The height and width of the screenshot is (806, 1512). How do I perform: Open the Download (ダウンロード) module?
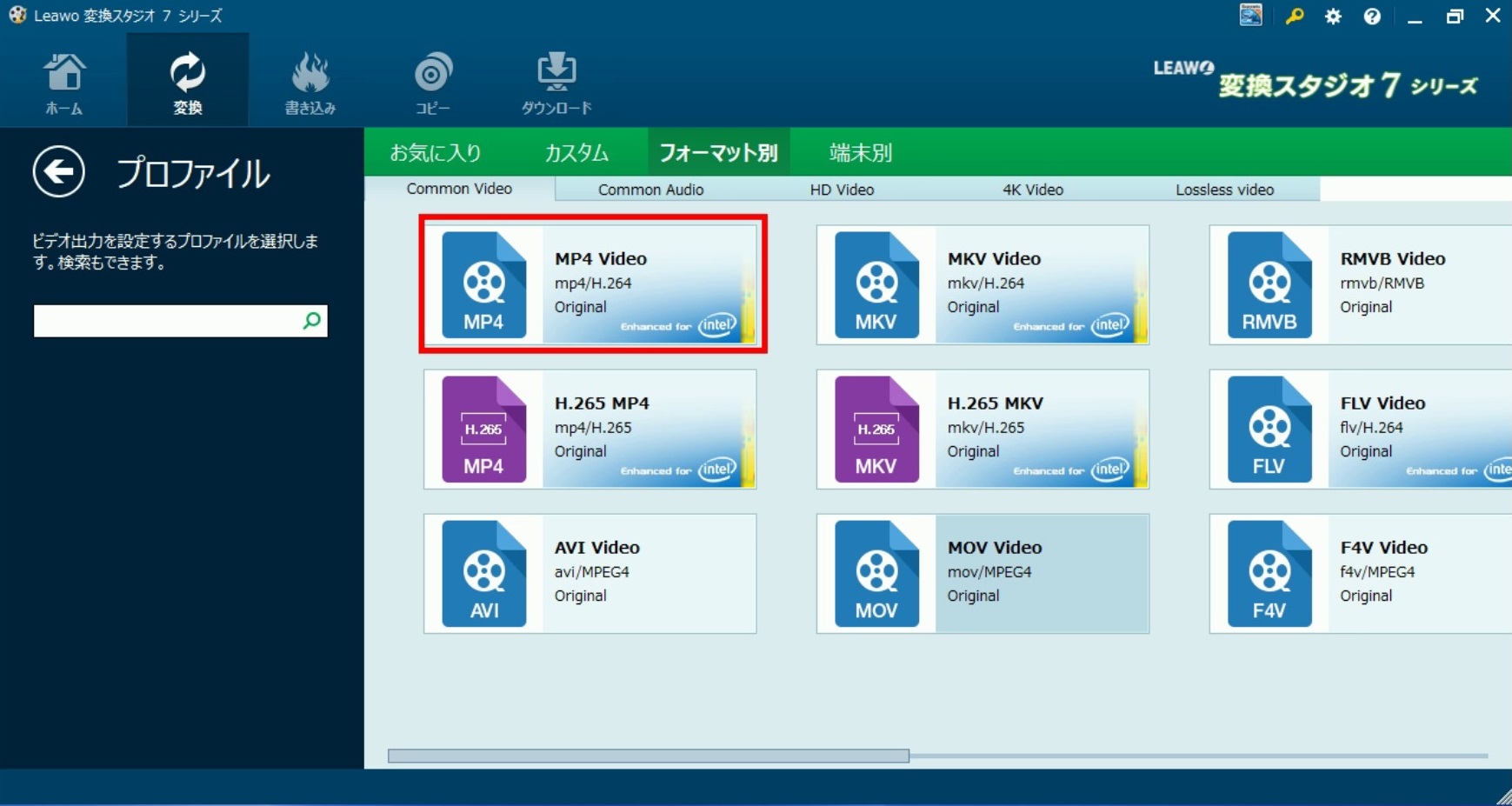(x=556, y=83)
